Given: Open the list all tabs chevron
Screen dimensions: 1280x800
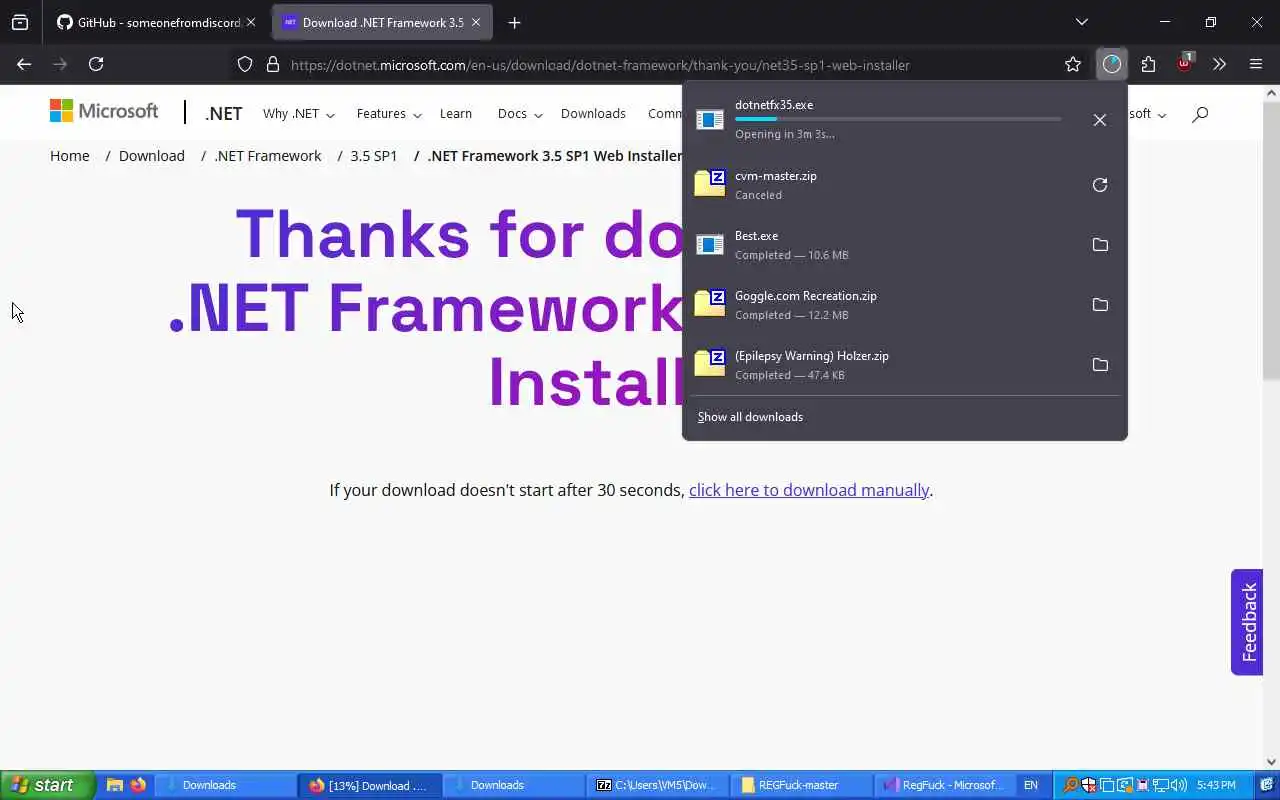Looking at the screenshot, I should click(1081, 22).
